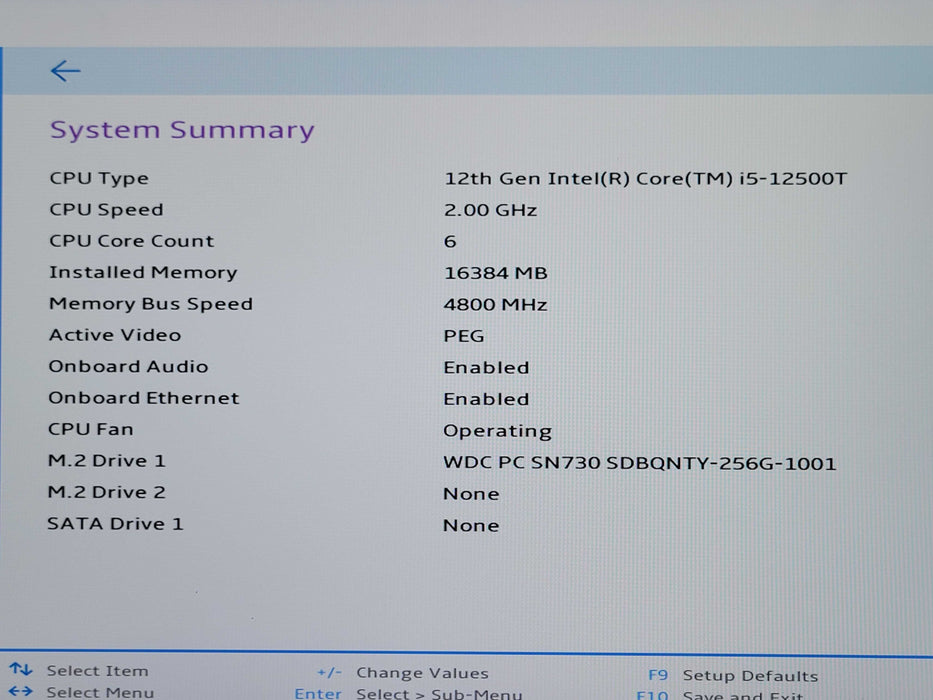The image size is (933, 700).
Task: Click the System Summary heading
Action: coord(182,130)
